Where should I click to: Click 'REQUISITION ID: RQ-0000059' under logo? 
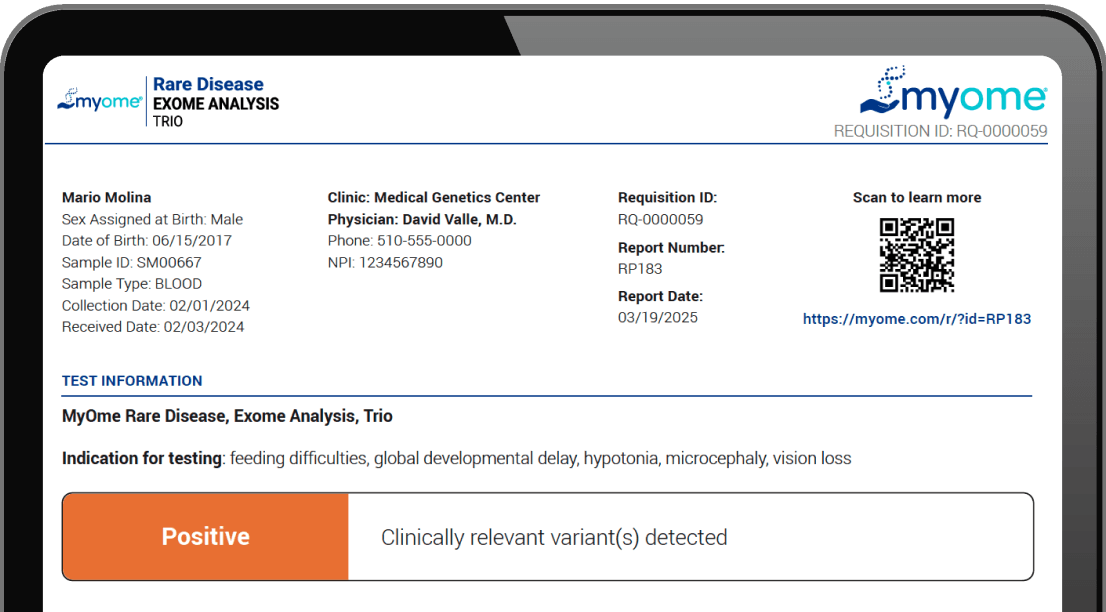940,131
